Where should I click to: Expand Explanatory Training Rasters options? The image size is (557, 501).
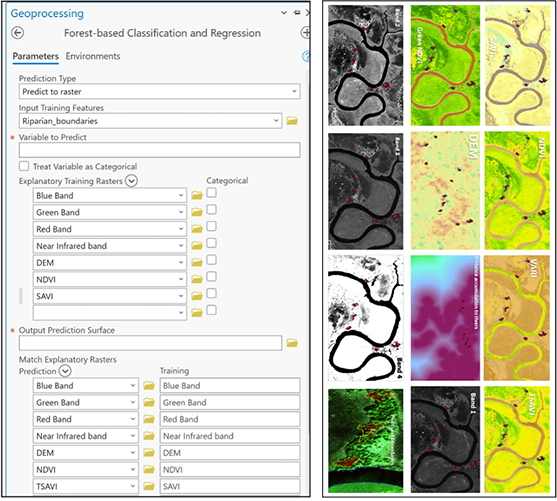point(131,181)
